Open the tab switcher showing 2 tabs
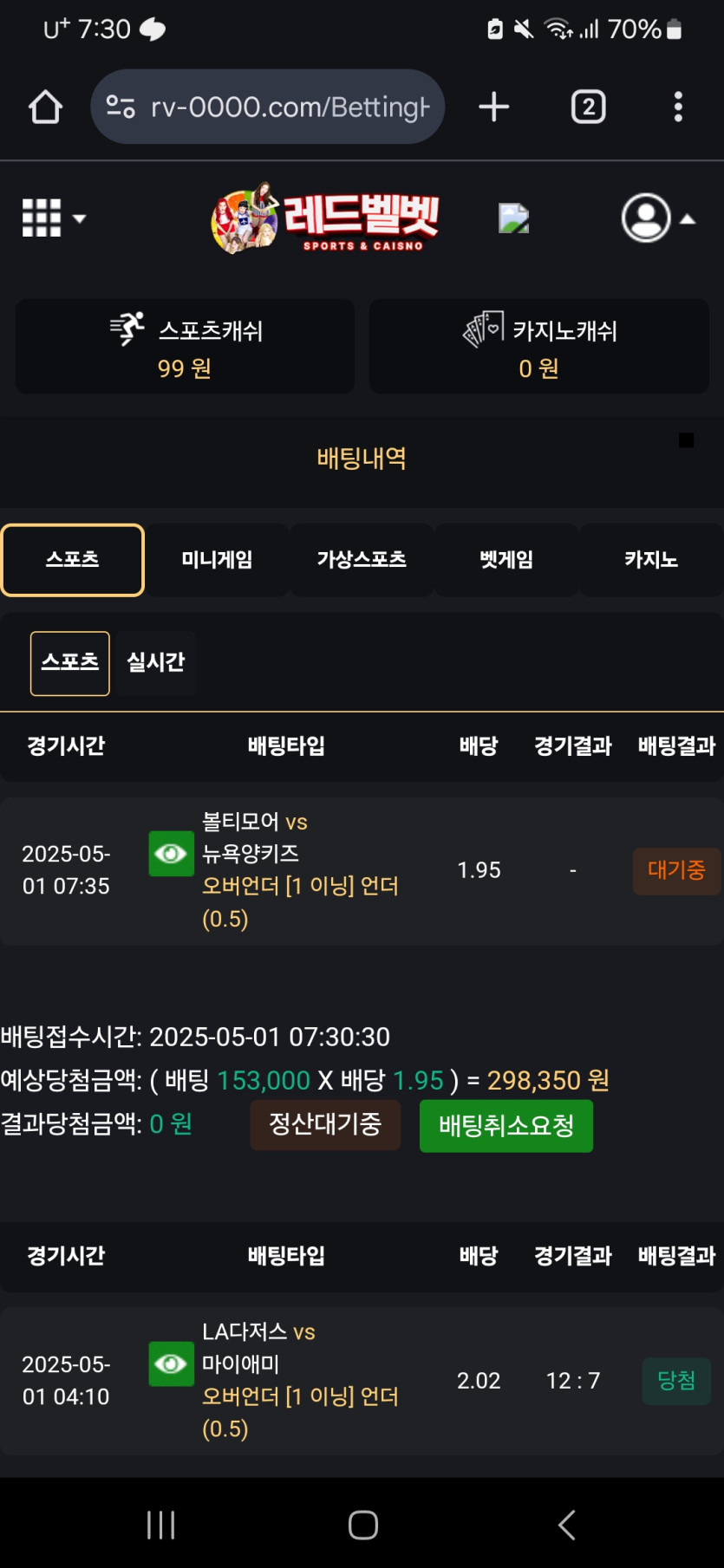This screenshot has height=1568, width=724. point(589,107)
